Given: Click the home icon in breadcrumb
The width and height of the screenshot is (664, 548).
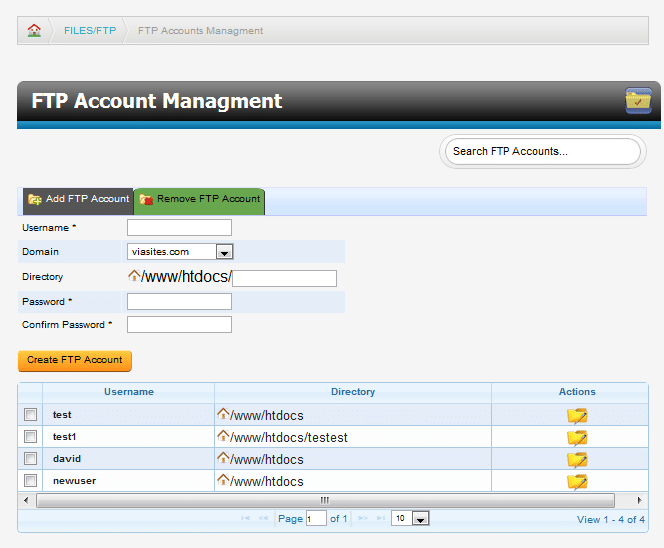Looking at the screenshot, I should 35,30.
